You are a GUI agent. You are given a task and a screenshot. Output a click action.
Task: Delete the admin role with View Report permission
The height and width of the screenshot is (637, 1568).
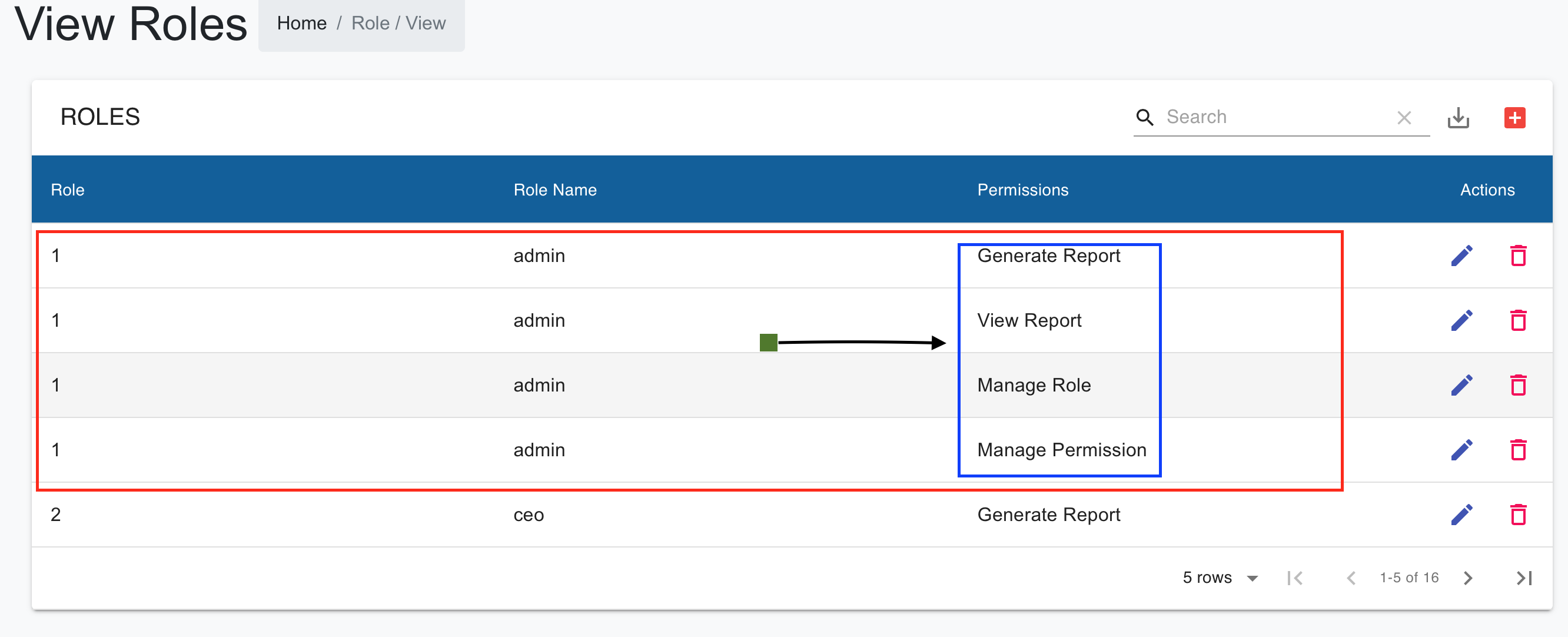pos(1519,320)
